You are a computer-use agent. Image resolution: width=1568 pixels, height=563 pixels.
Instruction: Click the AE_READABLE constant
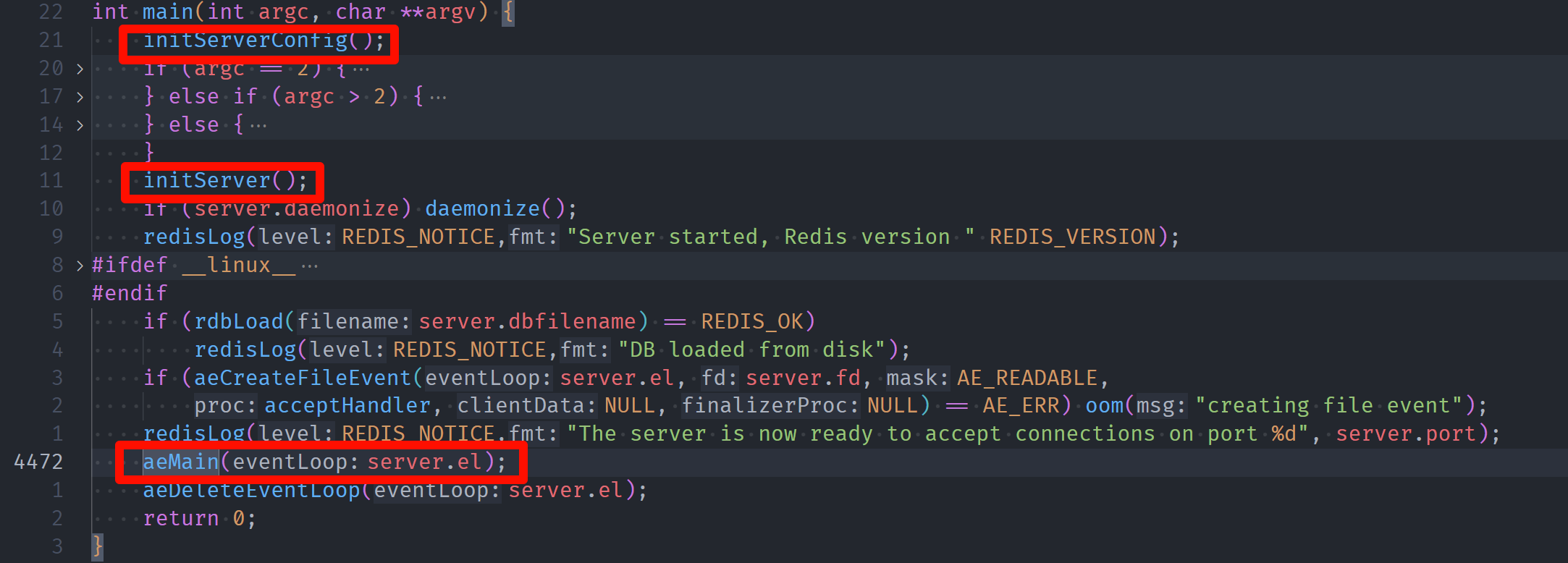pyautogui.click(x=1027, y=378)
